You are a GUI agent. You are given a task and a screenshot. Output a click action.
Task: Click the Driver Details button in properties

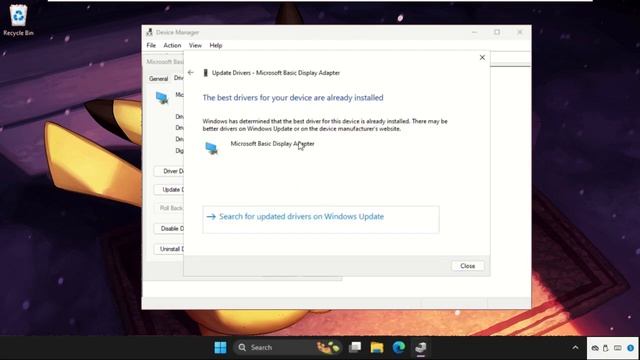[169, 171]
